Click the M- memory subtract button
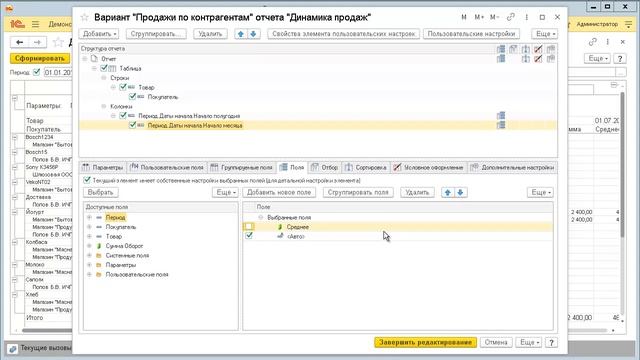 coord(494,18)
